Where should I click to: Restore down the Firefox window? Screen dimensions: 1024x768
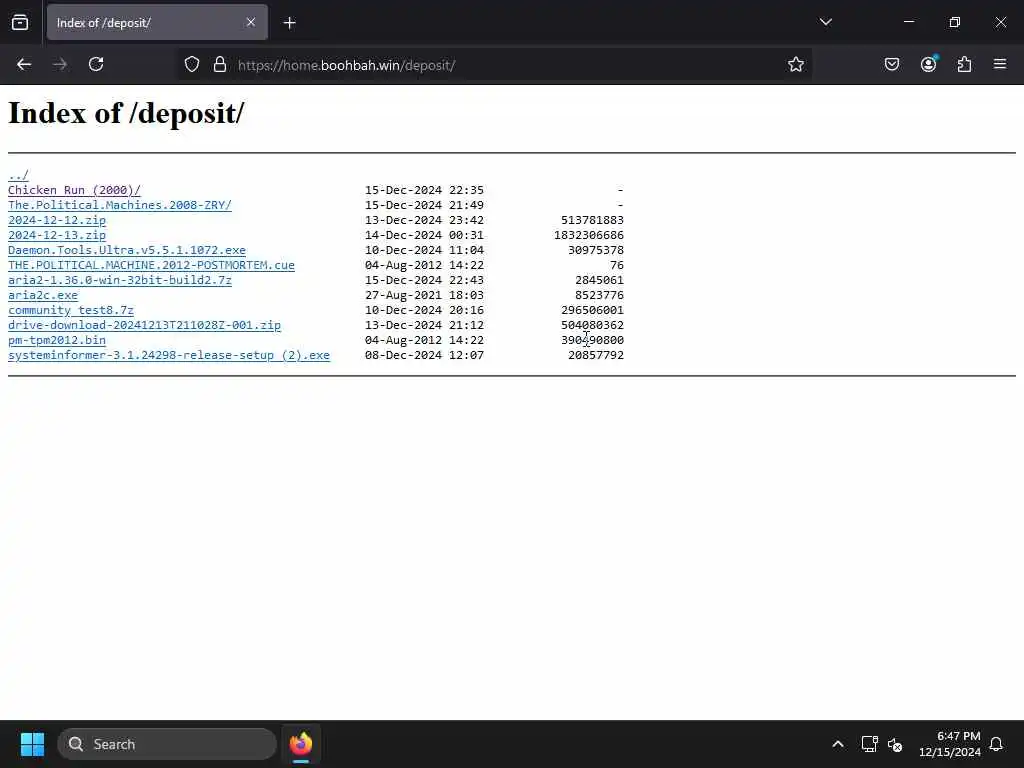[x=955, y=22]
